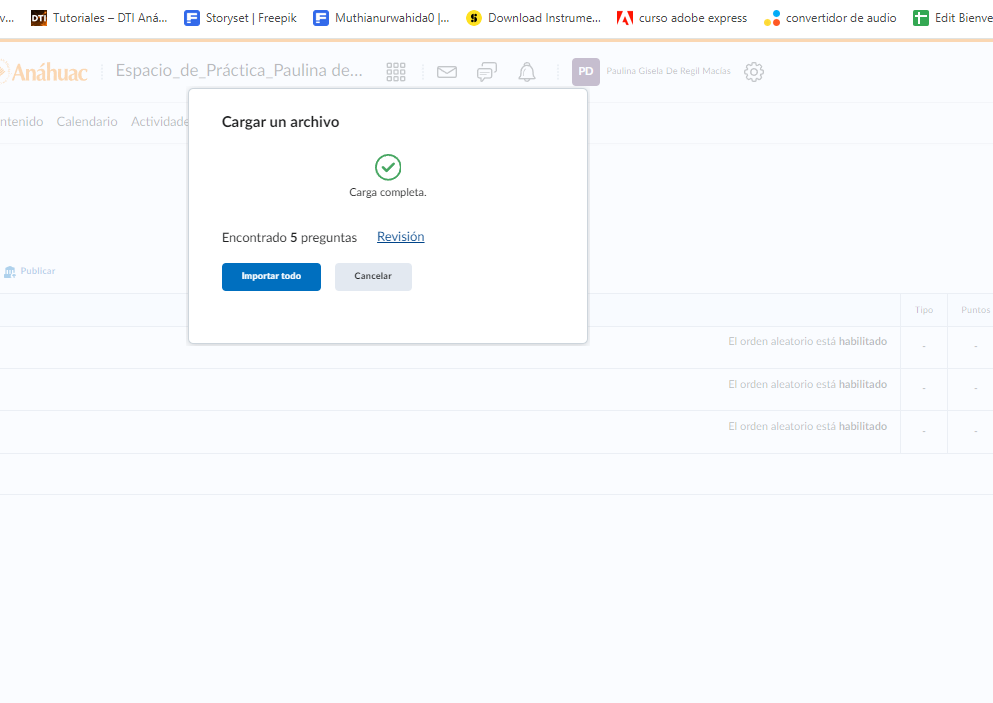
Task: Click the Importar todo button
Action: [x=271, y=276]
